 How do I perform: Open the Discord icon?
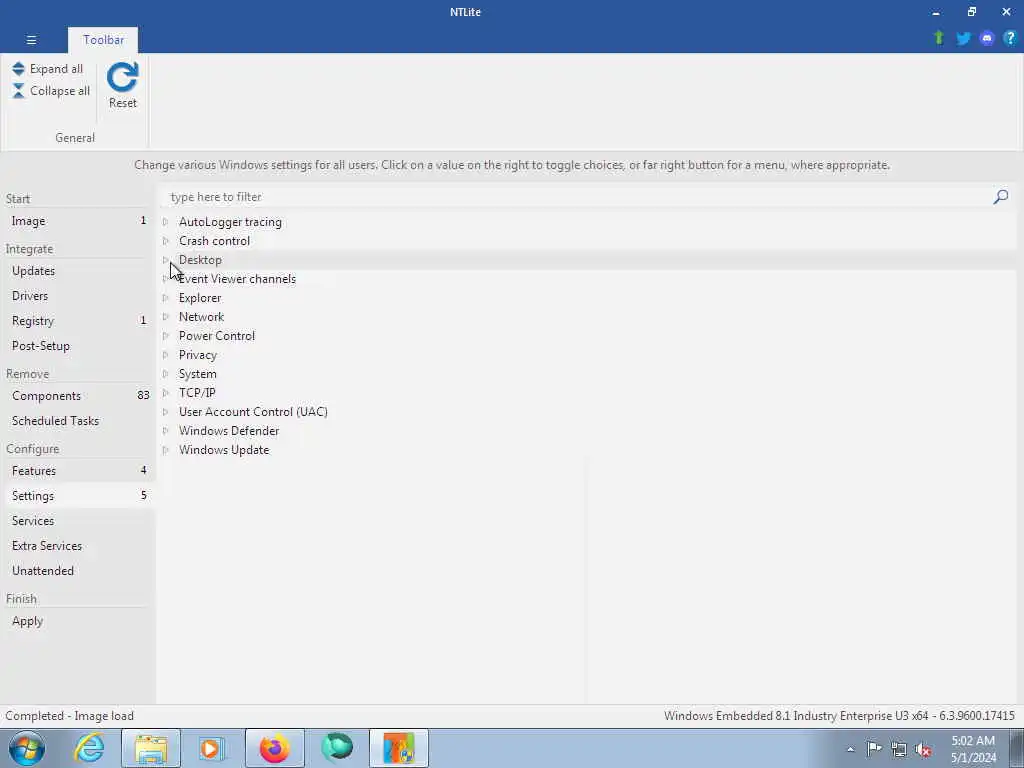click(987, 39)
